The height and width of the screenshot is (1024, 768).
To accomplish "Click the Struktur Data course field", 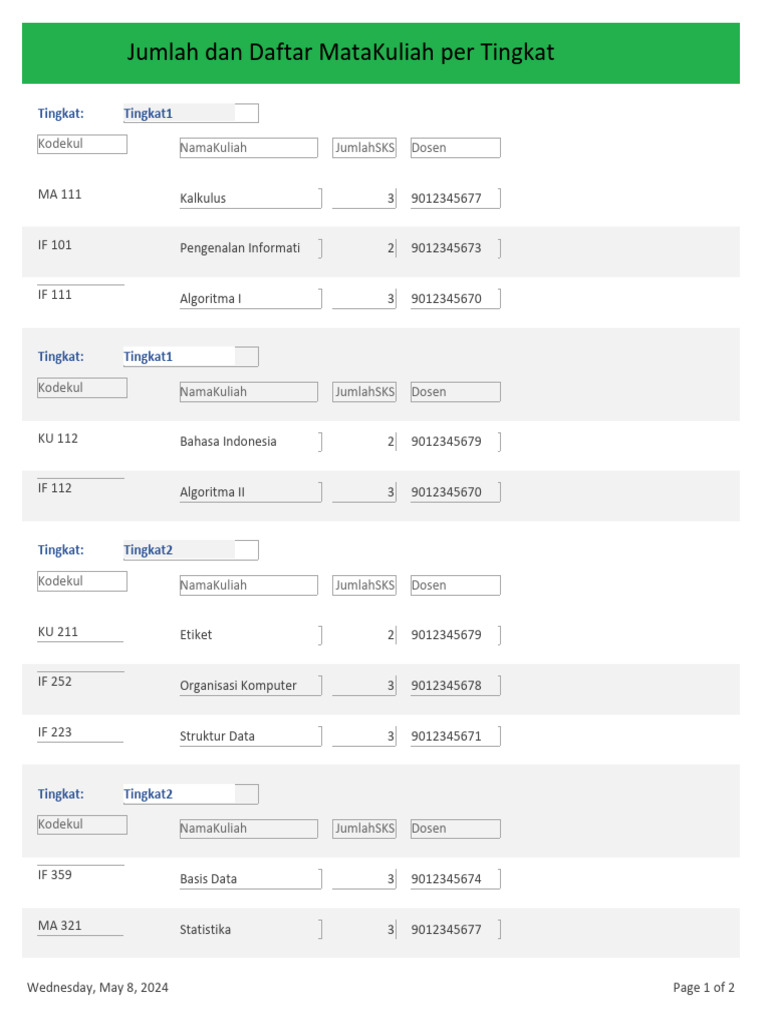I will click(x=250, y=736).
